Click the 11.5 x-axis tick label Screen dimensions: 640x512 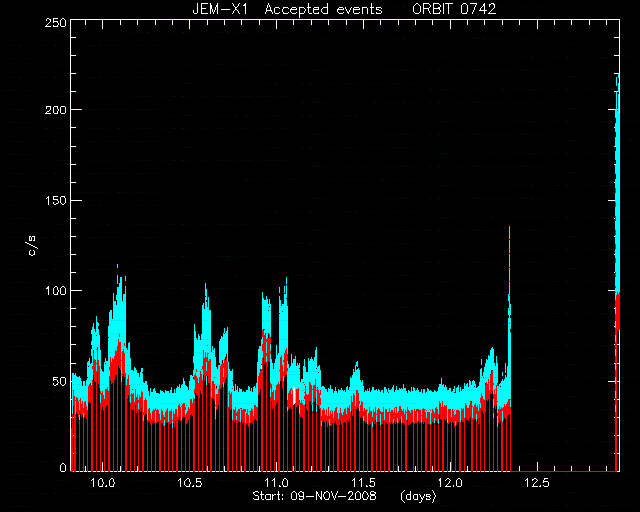tap(363, 483)
